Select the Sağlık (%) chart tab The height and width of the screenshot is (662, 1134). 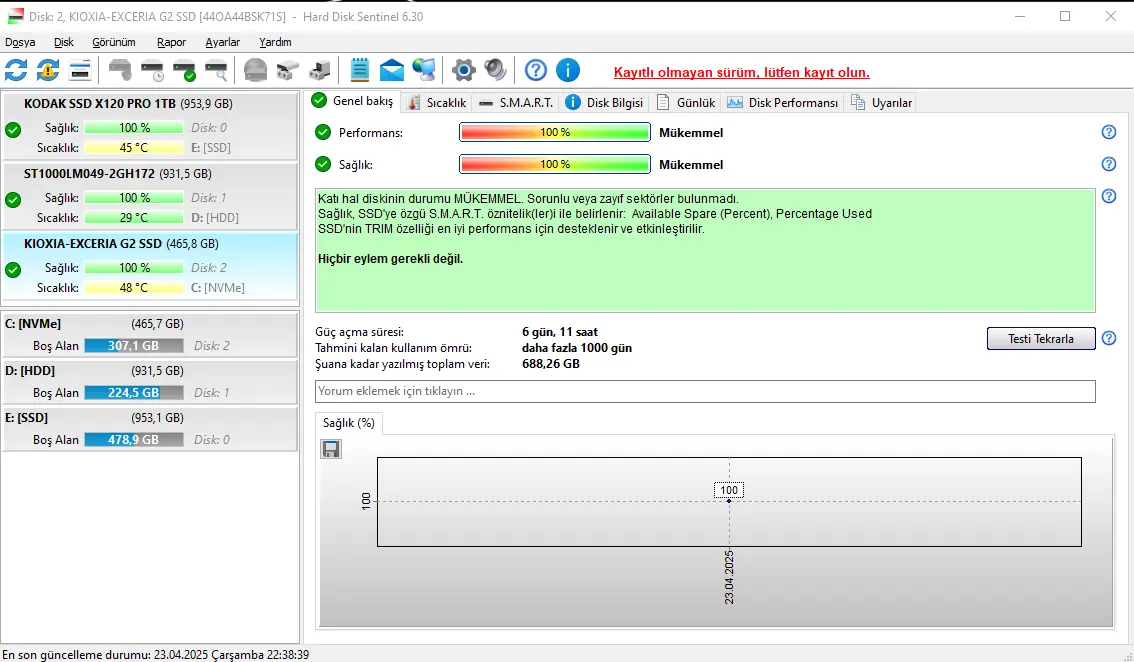pos(349,423)
